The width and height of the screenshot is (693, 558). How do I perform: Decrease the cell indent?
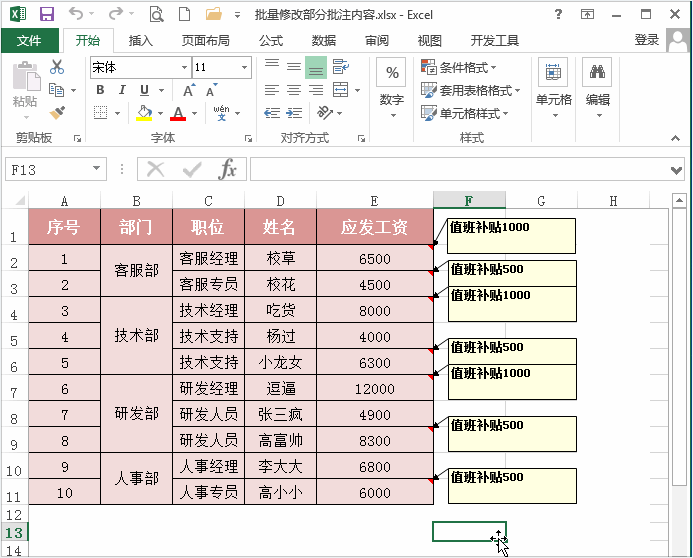tap(272, 113)
